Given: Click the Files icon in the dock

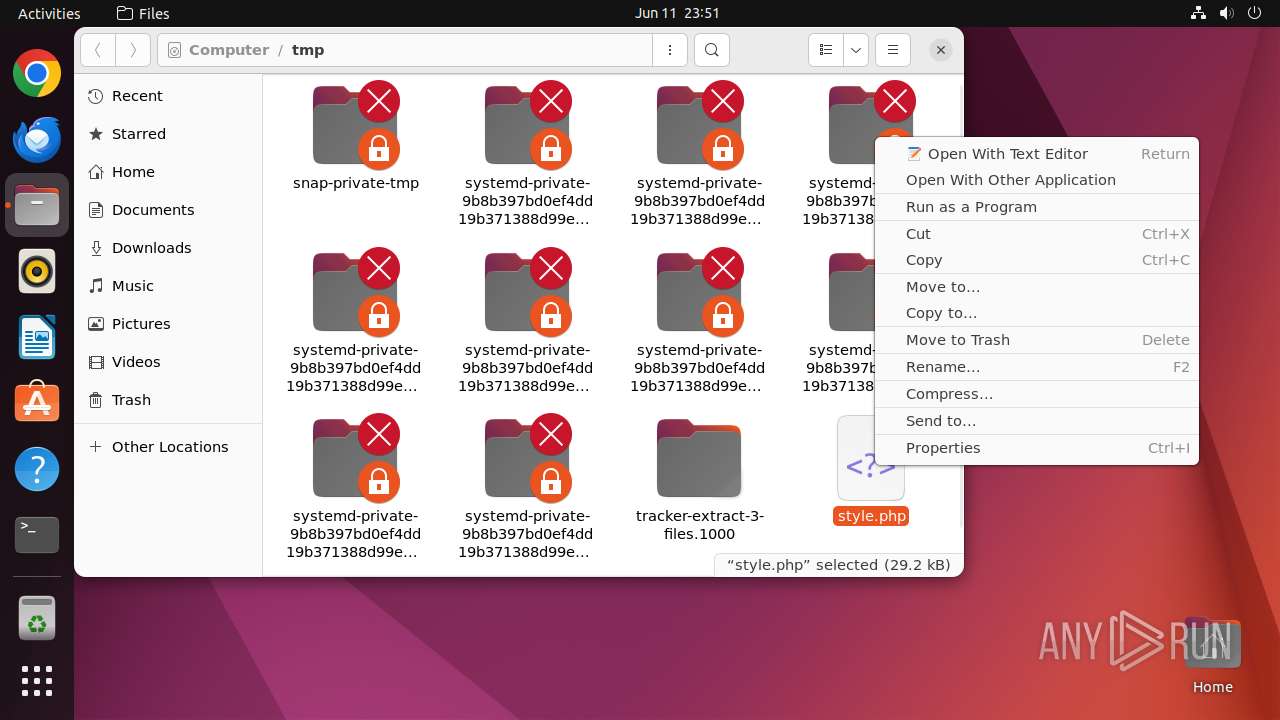Looking at the screenshot, I should tap(37, 206).
